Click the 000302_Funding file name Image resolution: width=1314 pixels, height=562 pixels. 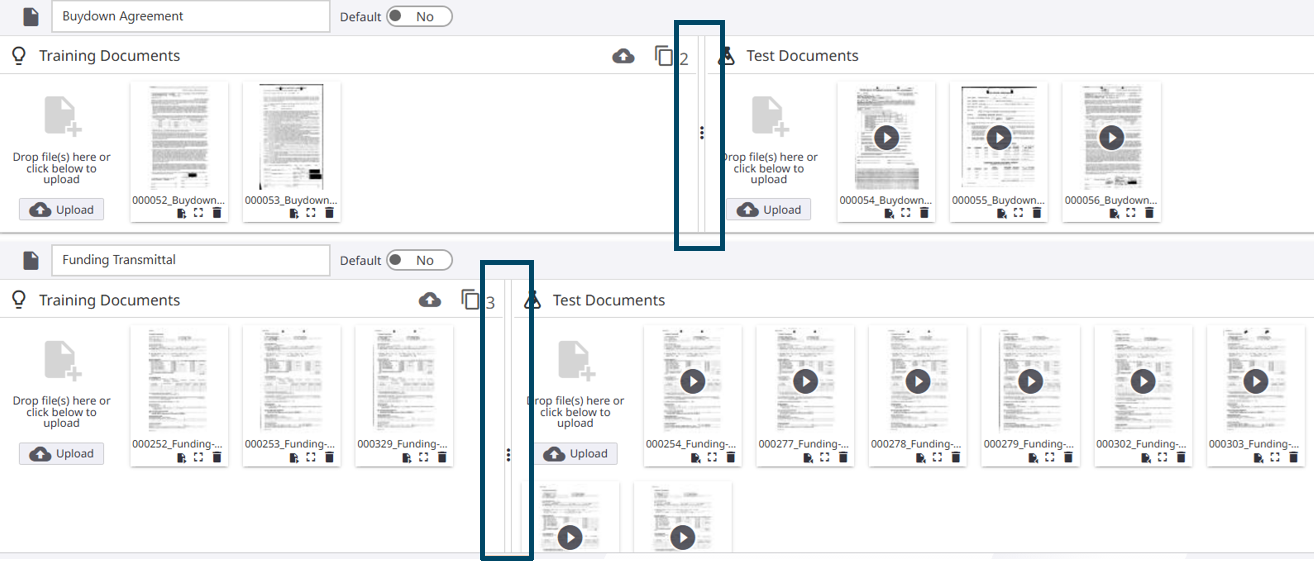(x=1143, y=444)
